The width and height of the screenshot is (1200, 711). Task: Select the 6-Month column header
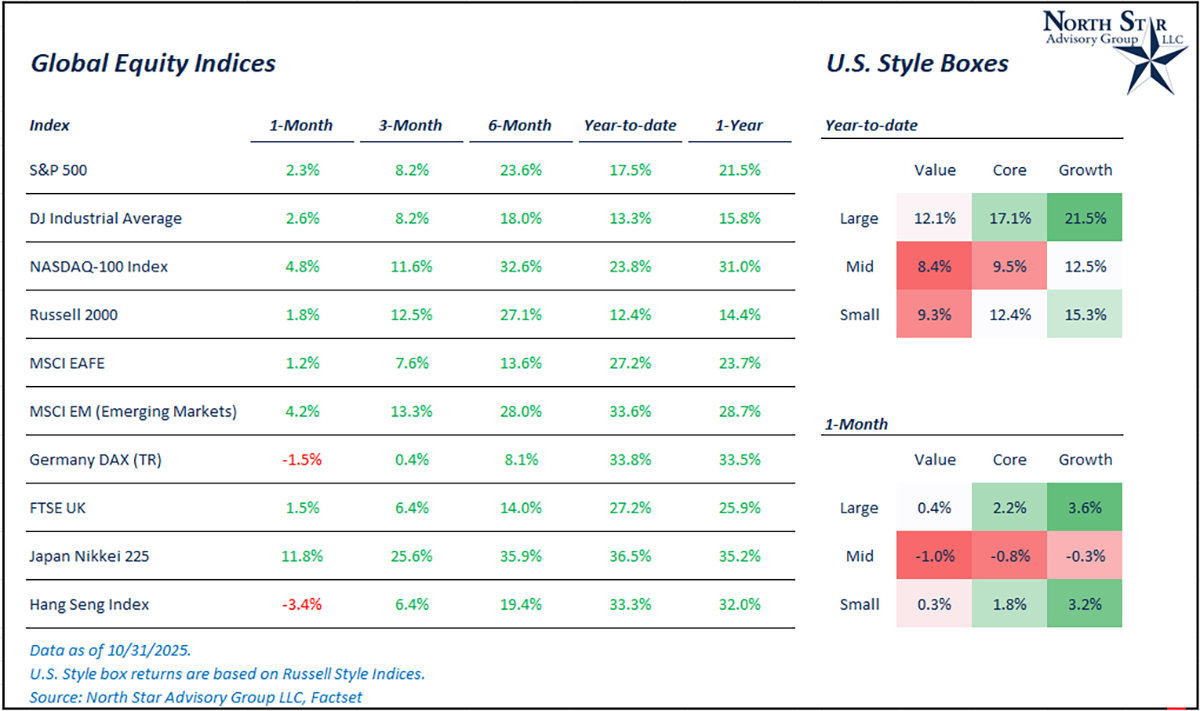(x=520, y=126)
